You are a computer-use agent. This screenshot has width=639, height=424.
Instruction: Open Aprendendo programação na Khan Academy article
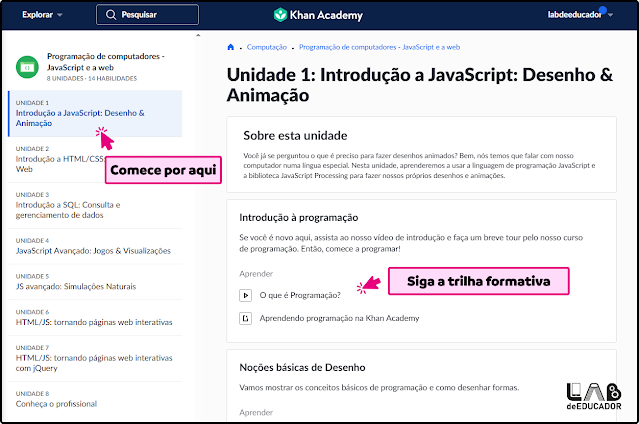[x=339, y=318]
